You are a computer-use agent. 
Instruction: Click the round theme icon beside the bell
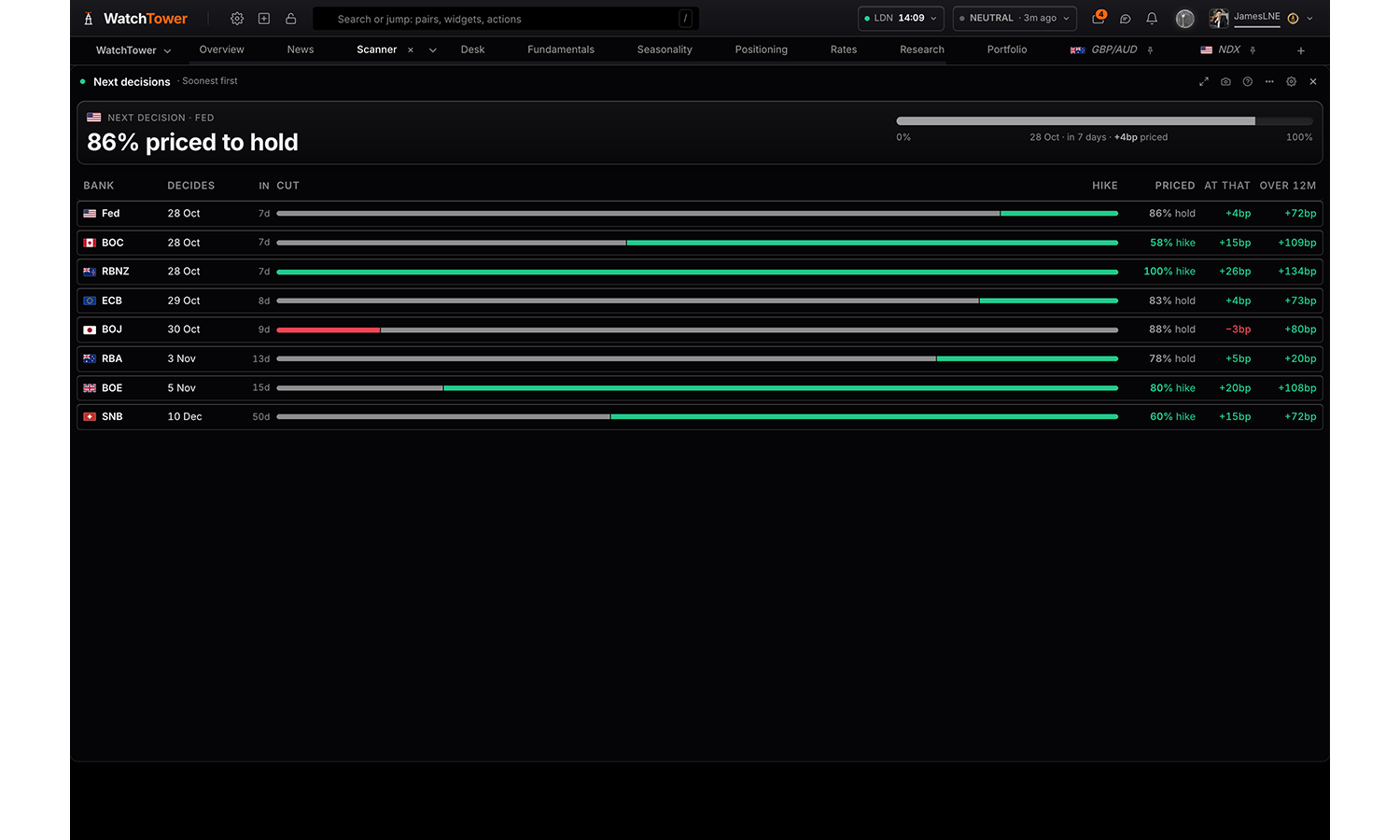(1185, 19)
